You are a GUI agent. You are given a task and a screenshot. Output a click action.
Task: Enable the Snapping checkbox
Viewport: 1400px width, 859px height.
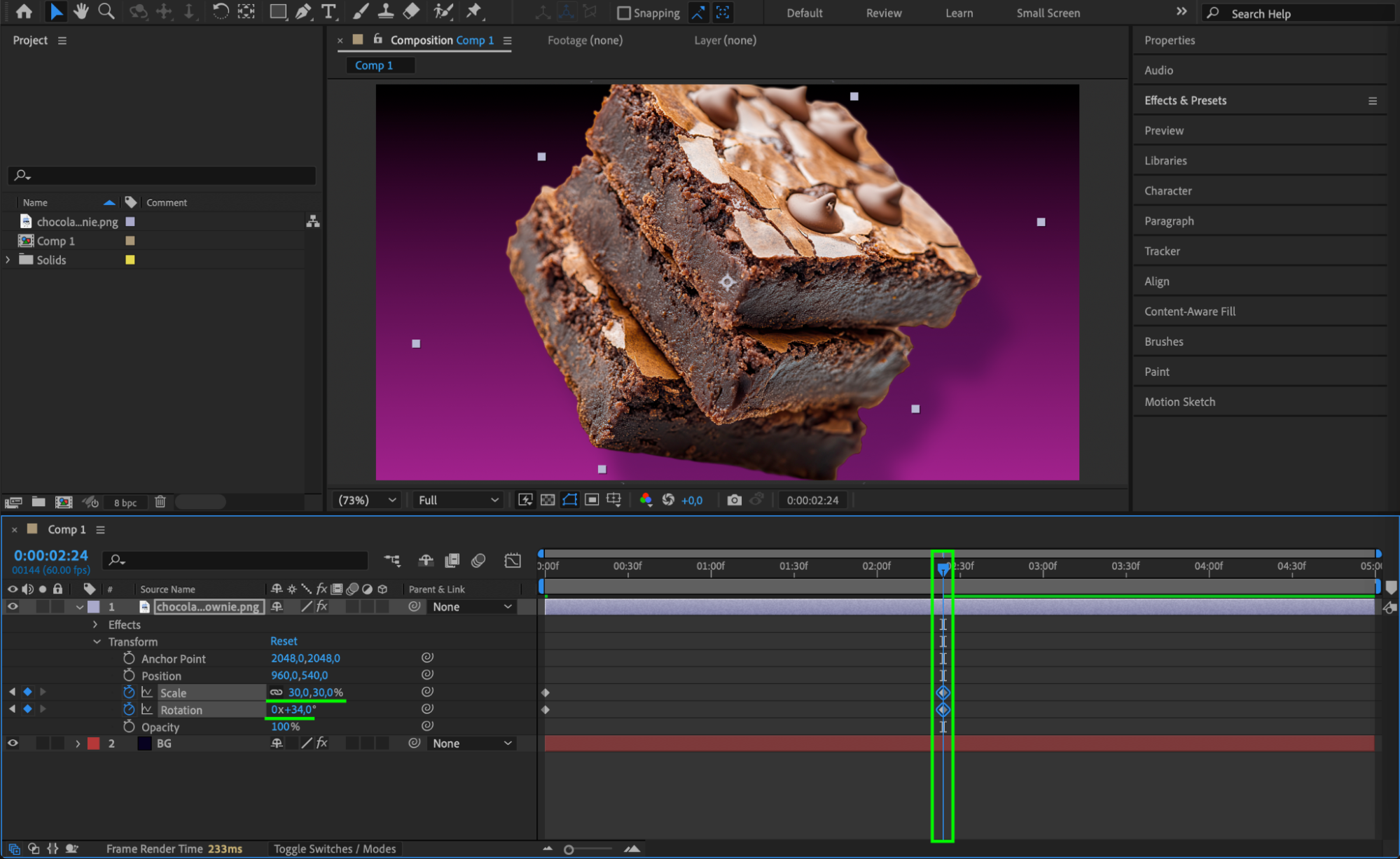624,13
